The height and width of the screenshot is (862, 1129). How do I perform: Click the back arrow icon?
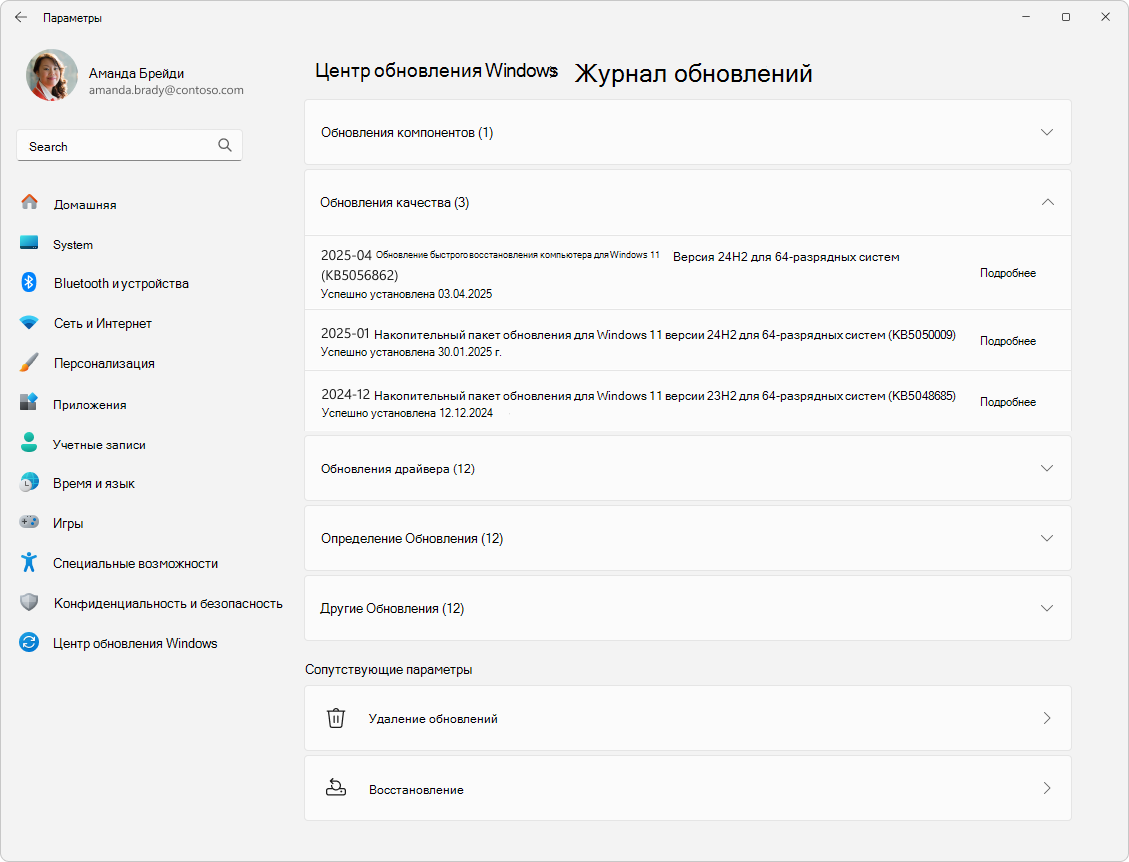point(21,17)
